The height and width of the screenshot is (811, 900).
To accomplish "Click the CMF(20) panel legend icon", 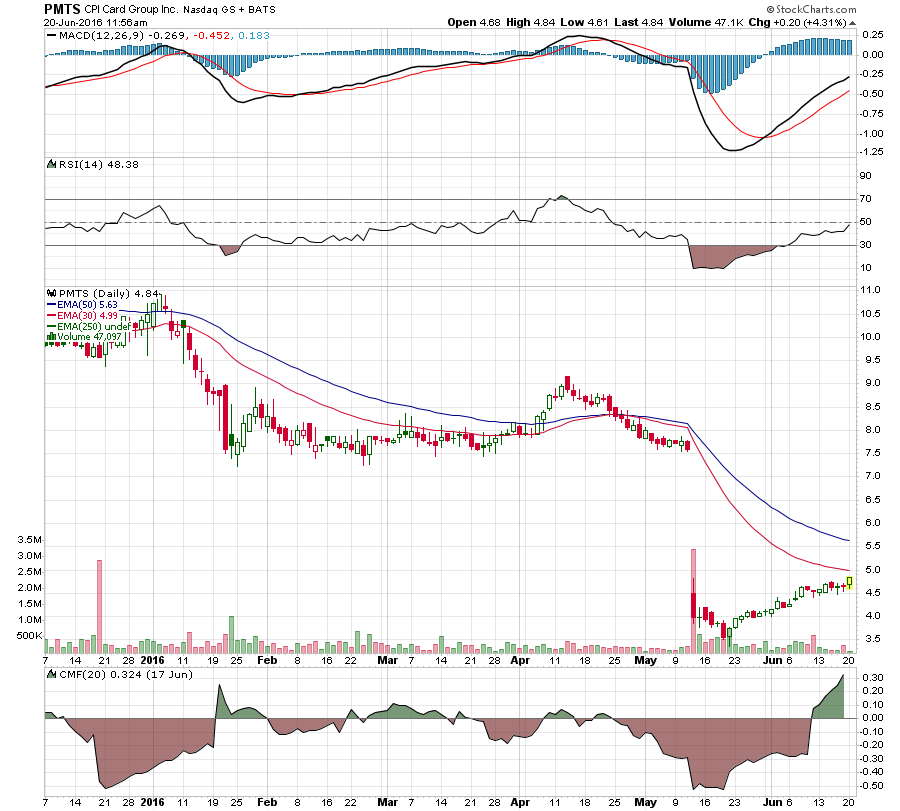I will (x=52, y=674).
